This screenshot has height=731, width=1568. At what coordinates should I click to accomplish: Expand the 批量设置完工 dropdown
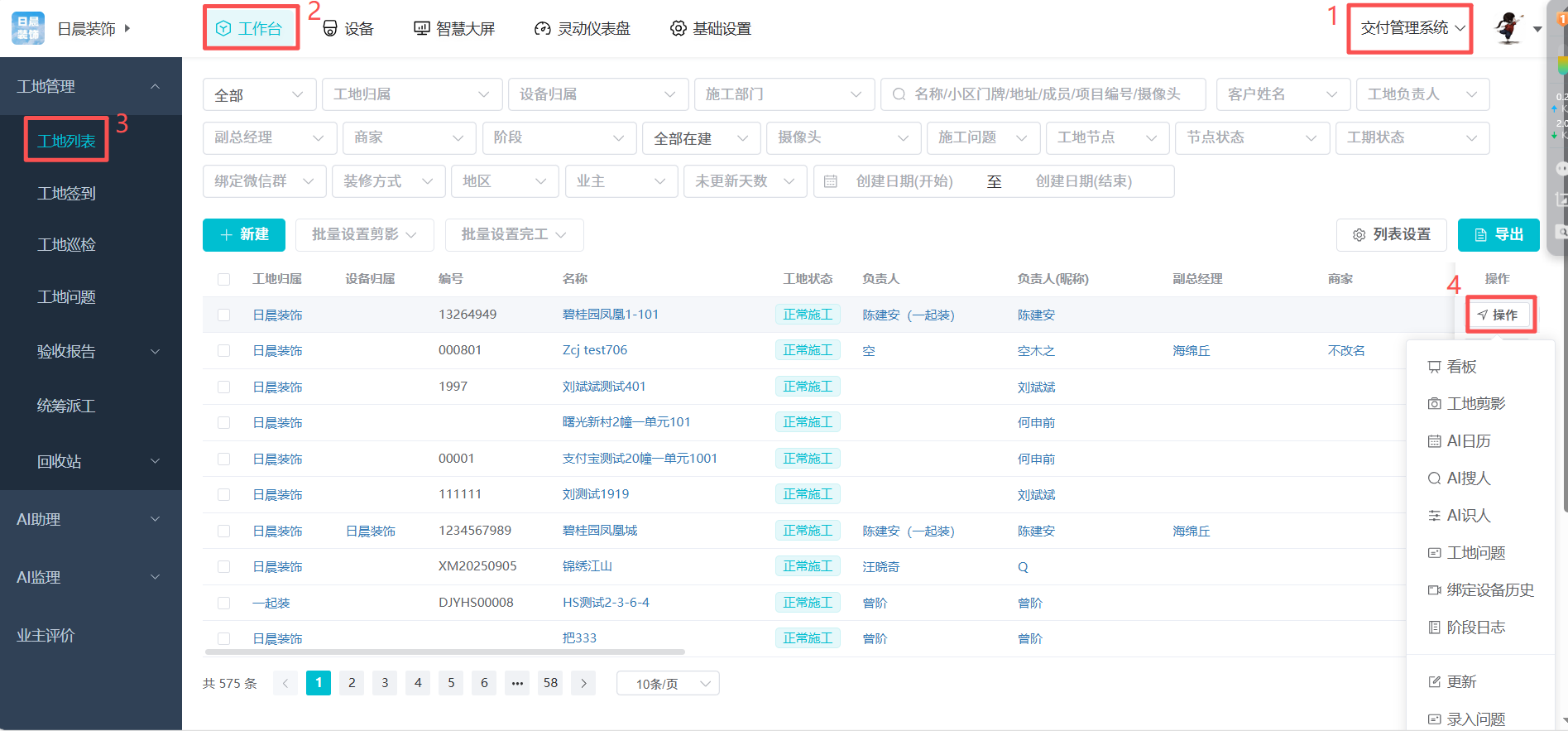[x=514, y=235]
